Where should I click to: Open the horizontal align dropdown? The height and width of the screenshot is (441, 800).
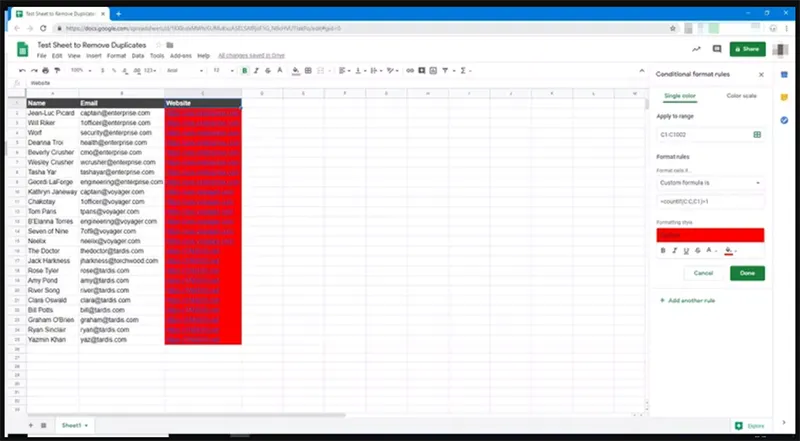coord(344,70)
